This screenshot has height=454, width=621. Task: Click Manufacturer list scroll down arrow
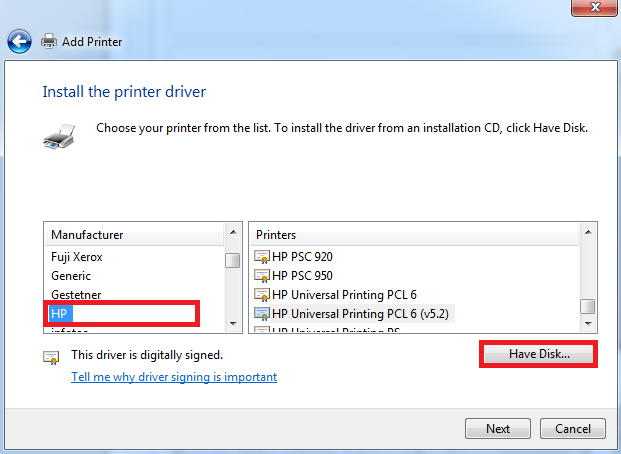click(x=233, y=324)
